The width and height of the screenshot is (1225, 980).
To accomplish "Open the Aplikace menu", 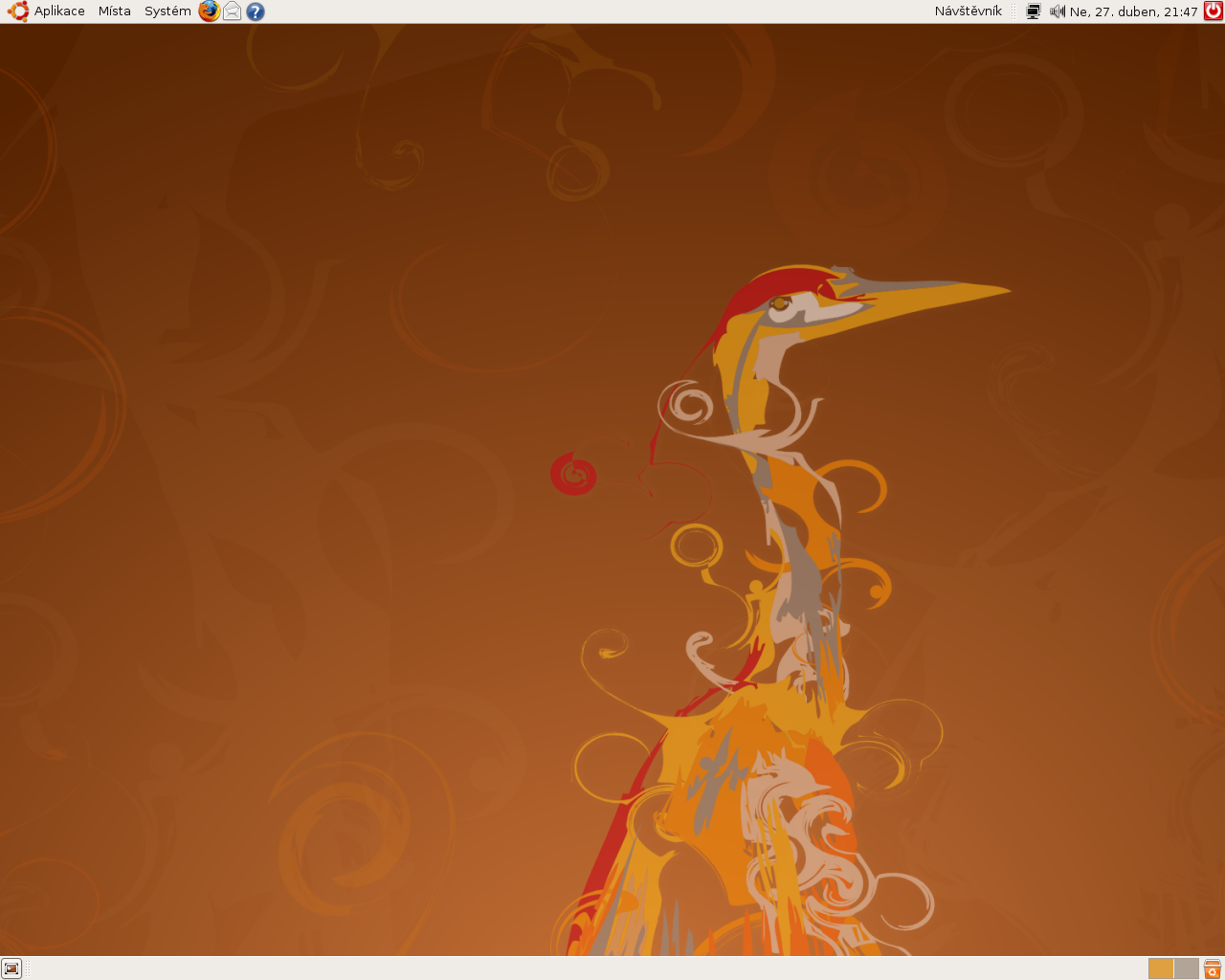I will point(47,11).
